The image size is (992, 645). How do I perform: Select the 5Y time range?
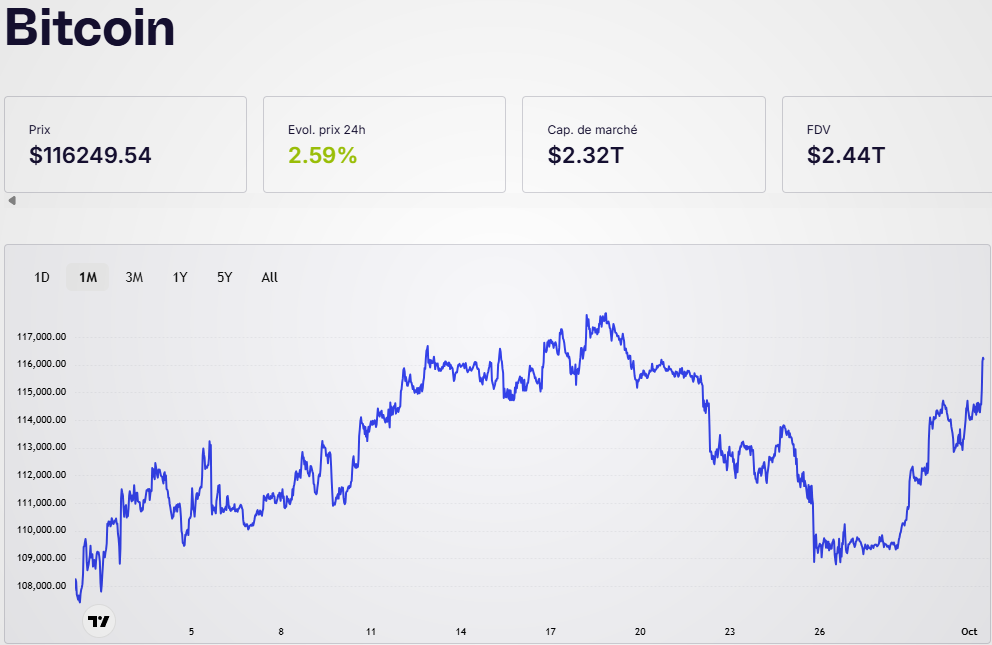224,277
